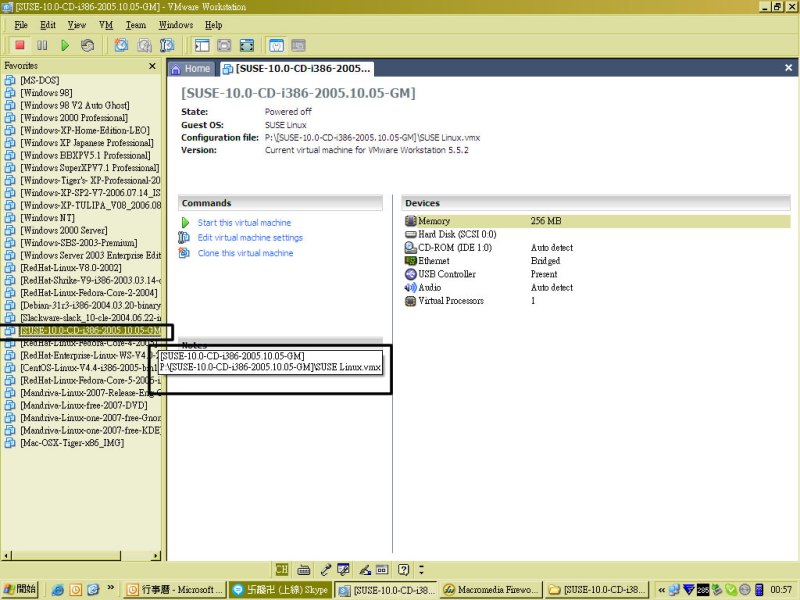The width and height of the screenshot is (800, 600).
Task: Click the Favorites horizontal scrollbar thumb
Action: [x=66, y=556]
